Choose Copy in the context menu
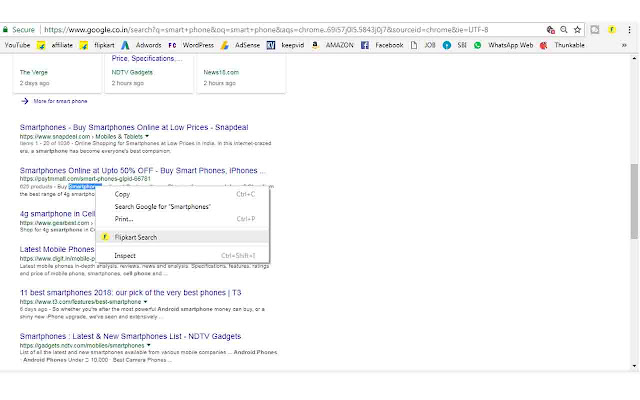The height and width of the screenshot is (400, 640). tap(182, 194)
